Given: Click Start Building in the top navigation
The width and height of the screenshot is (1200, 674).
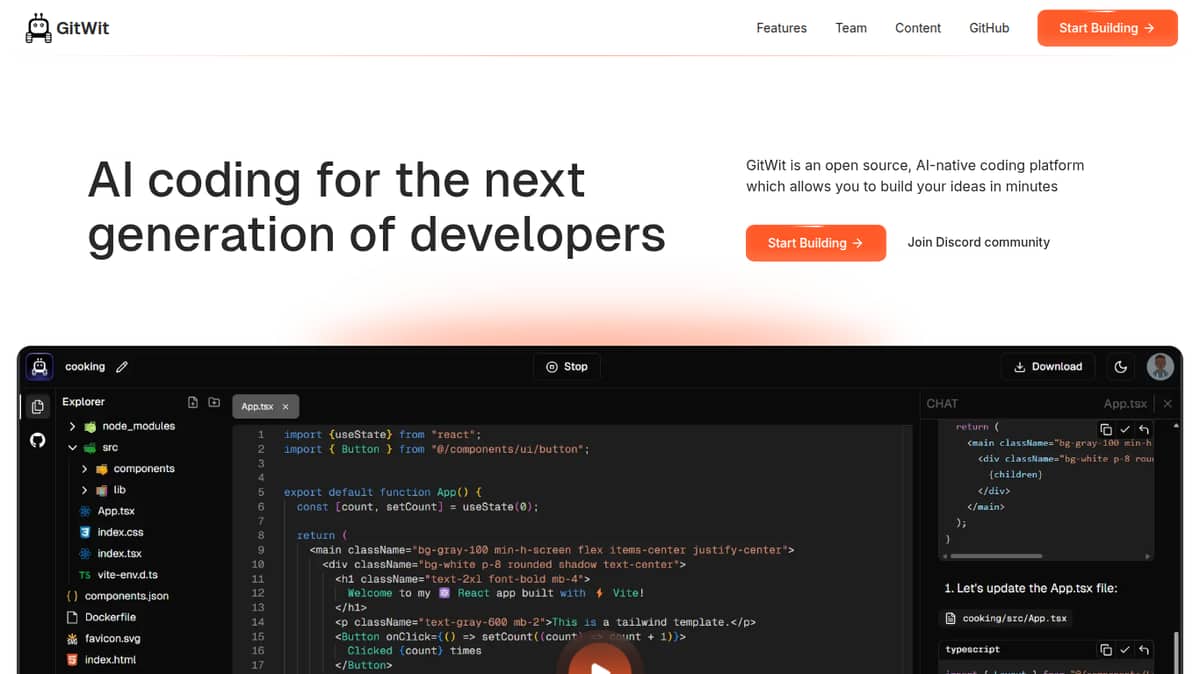Looking at the screenshot, I should pos(1106,28).
